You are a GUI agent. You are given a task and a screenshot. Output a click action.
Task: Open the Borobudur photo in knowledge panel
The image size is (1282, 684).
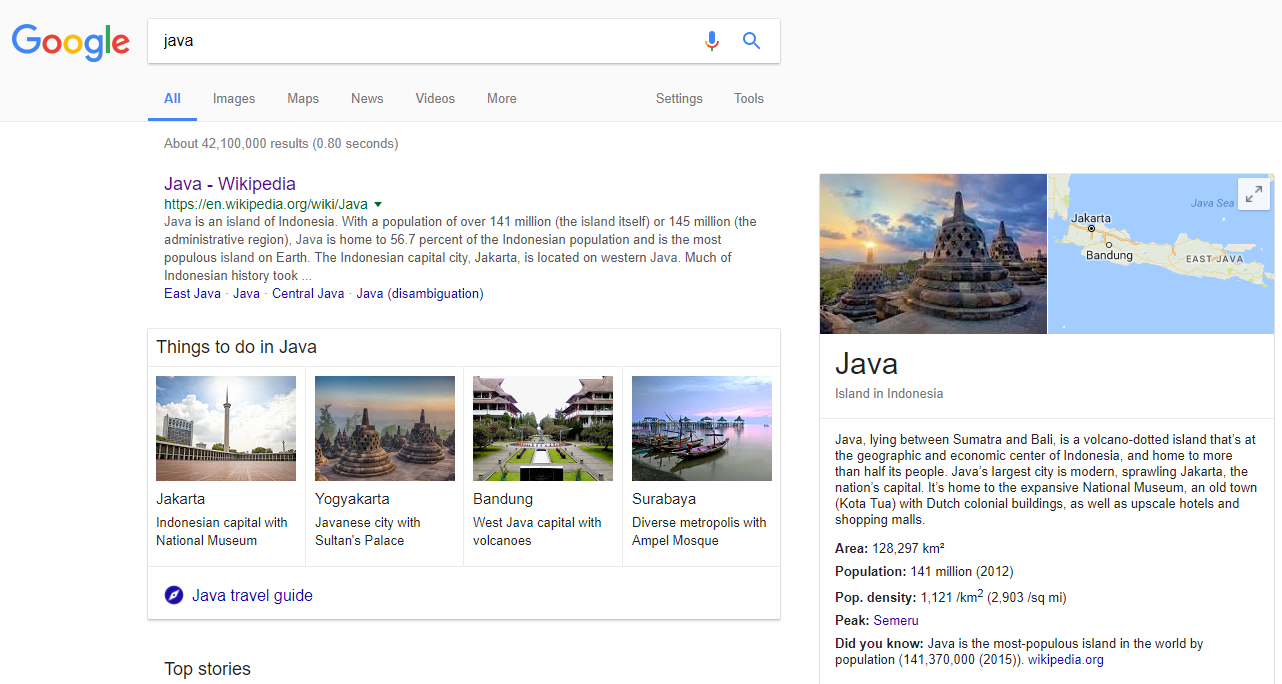click(933, 254)
